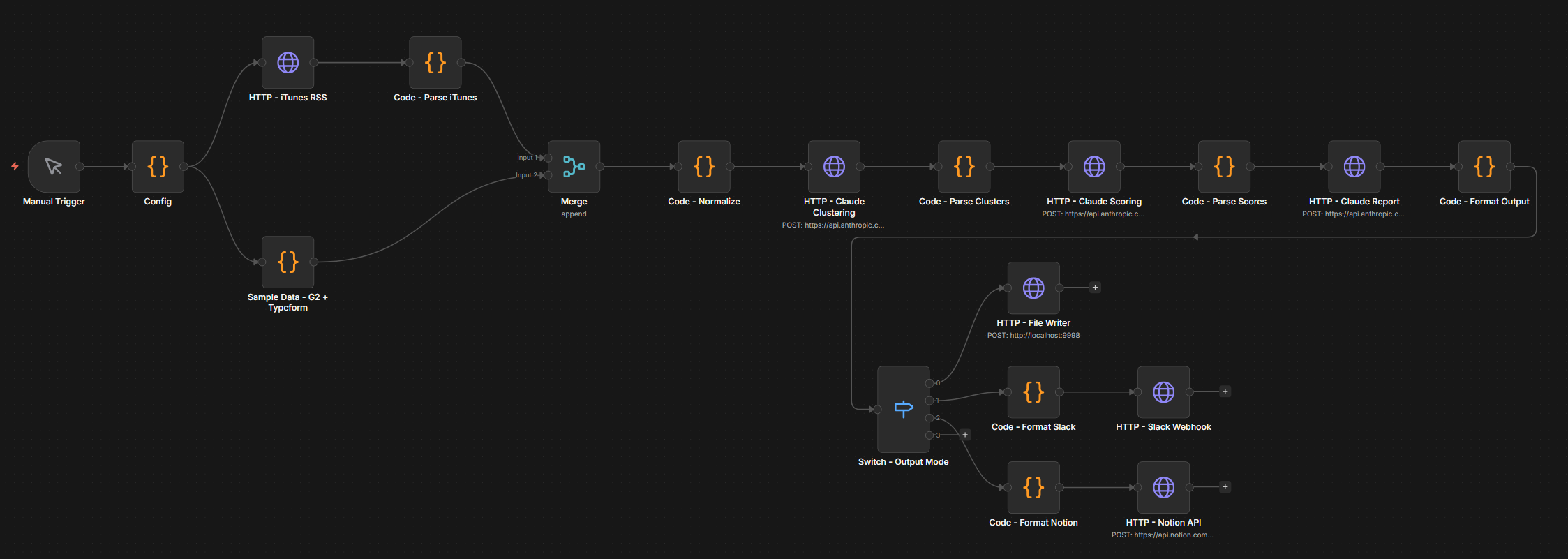Viewport: 1568px width, 559px height.
Task: Add node after HTTP - Notion API output
Action: point(1225,487)
